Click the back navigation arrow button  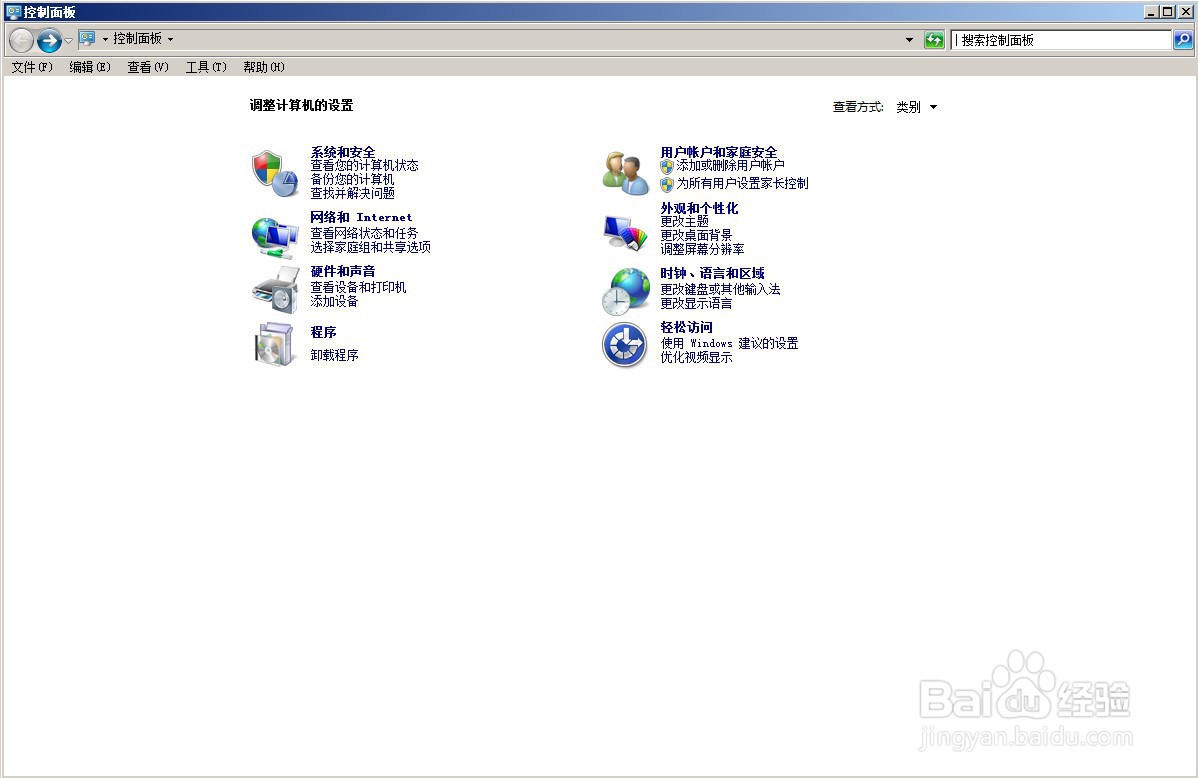click(x=21, y=40)
